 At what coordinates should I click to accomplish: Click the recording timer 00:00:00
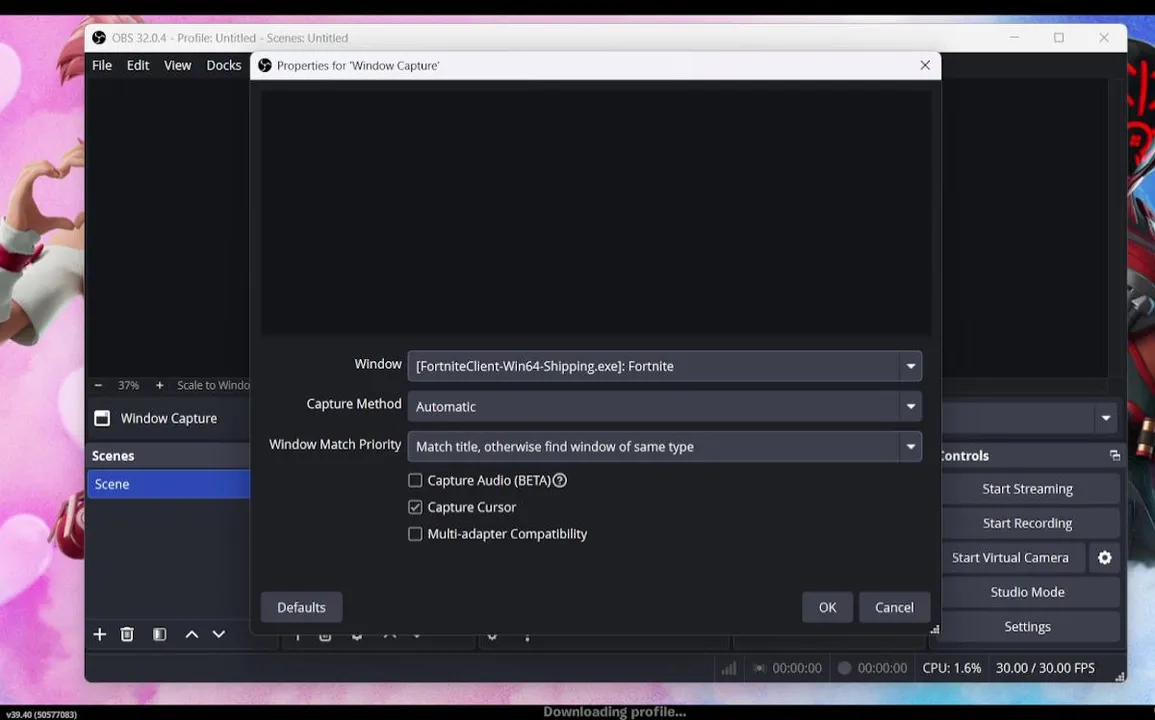[x=882, y=668]
